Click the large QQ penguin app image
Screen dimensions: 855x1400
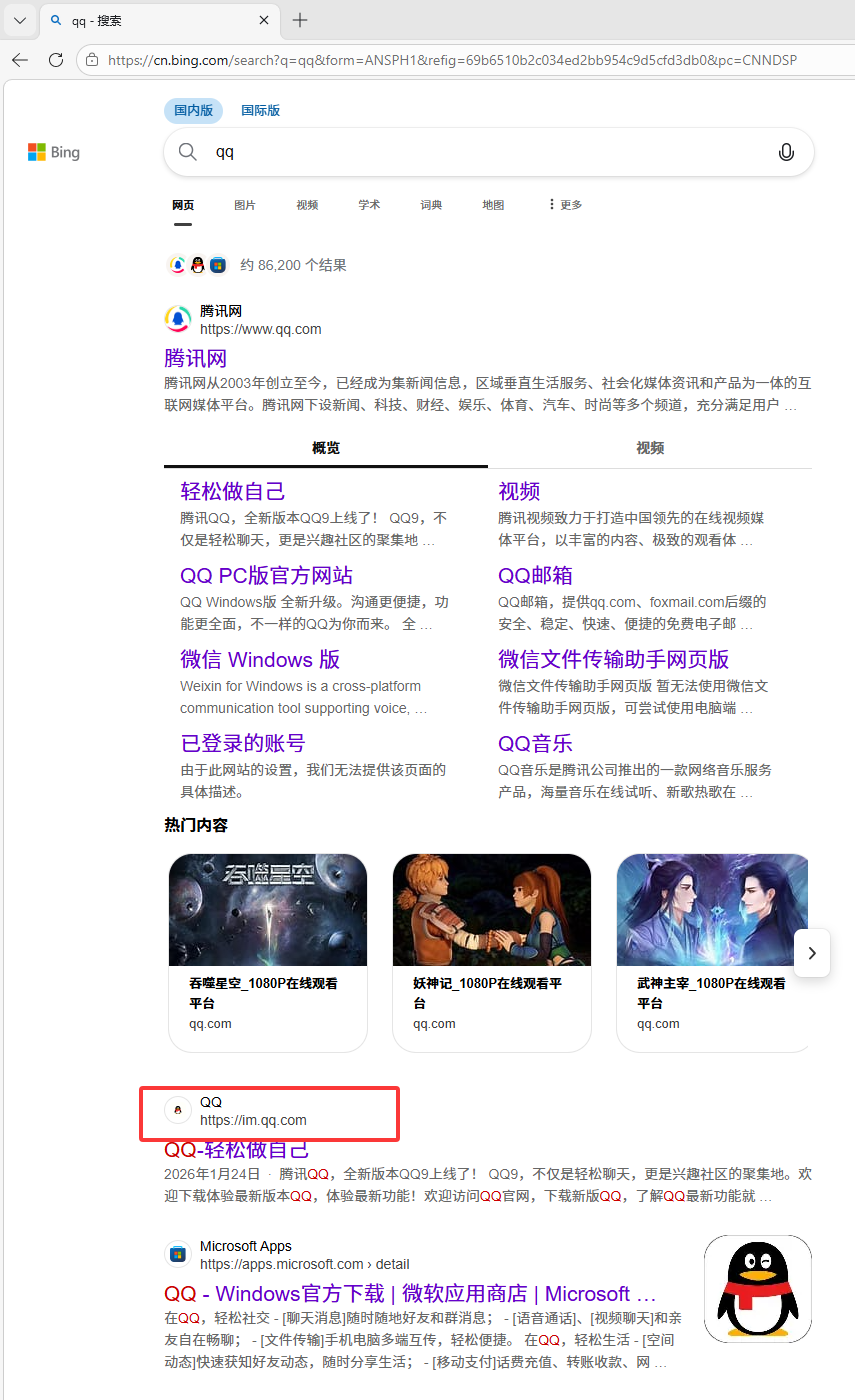[x=757, y=1288]
